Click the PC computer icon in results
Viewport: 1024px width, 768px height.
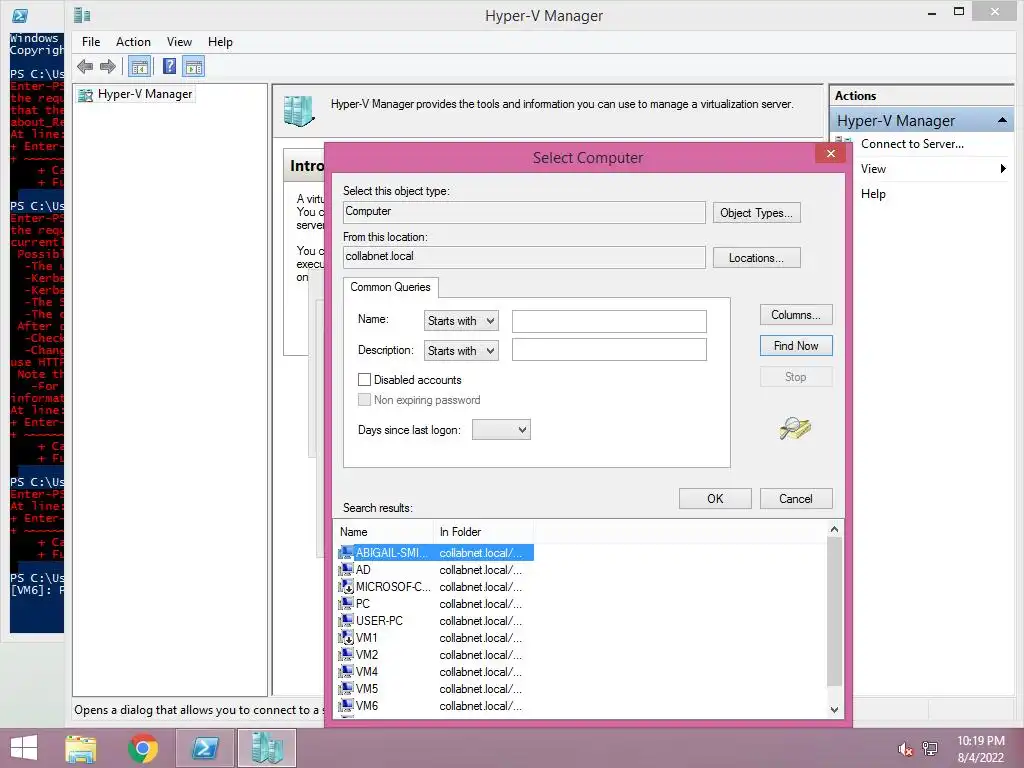coord(346,603)
